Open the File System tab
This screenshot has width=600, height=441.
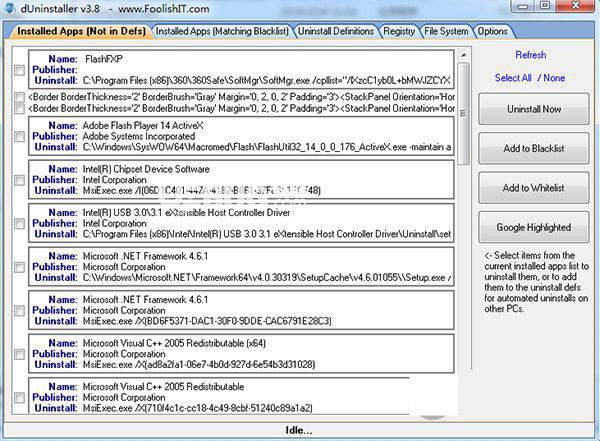pyautogui.click(x=446, y=31)
